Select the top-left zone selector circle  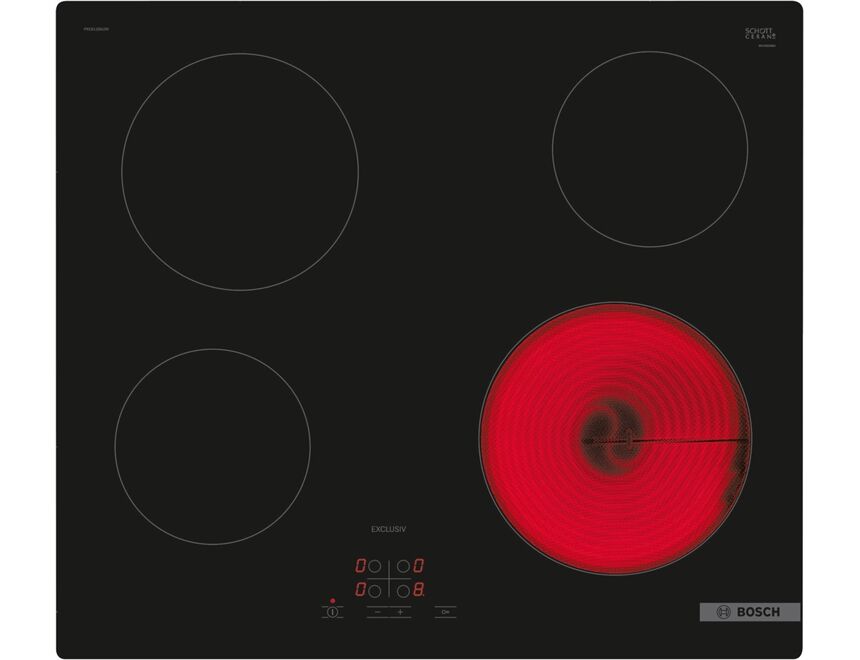tap(375, 566)
